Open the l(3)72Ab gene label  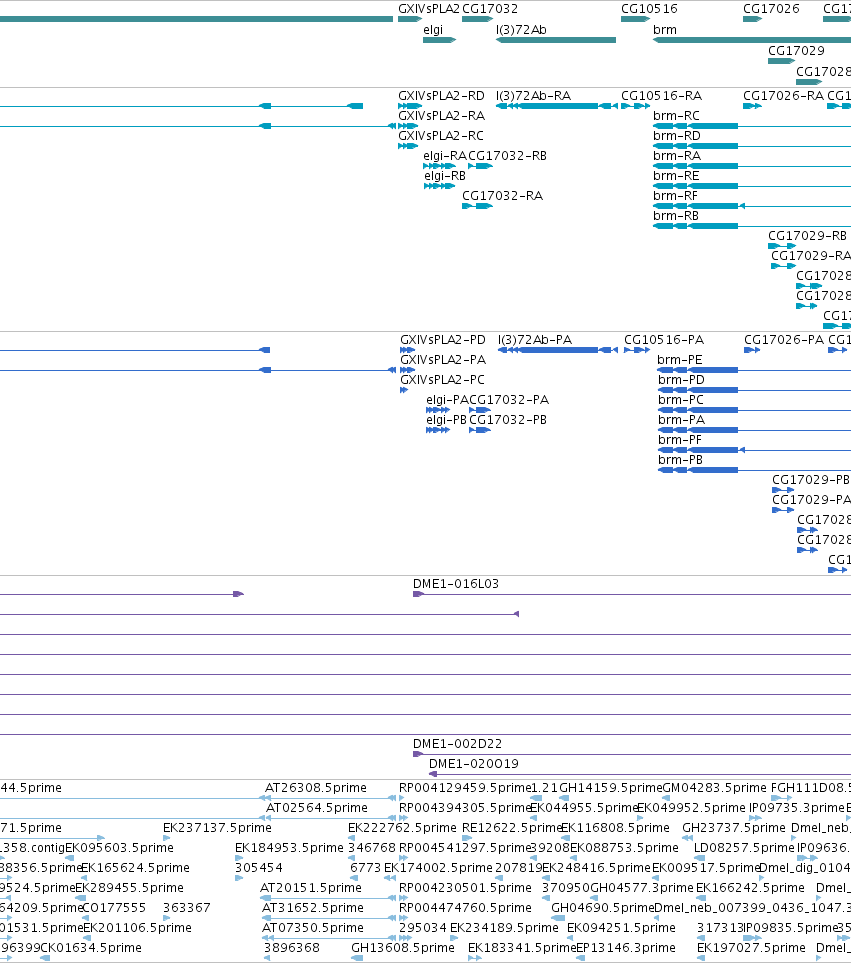pos(521,30)
